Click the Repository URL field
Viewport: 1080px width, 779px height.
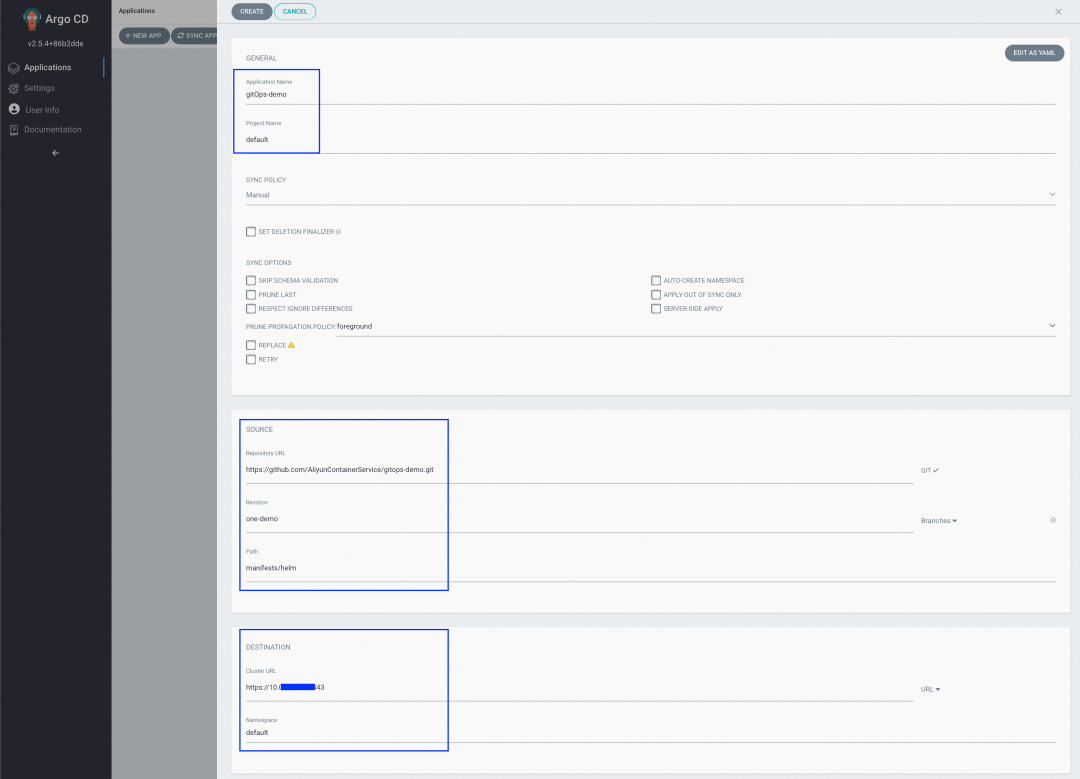point(579,470)
